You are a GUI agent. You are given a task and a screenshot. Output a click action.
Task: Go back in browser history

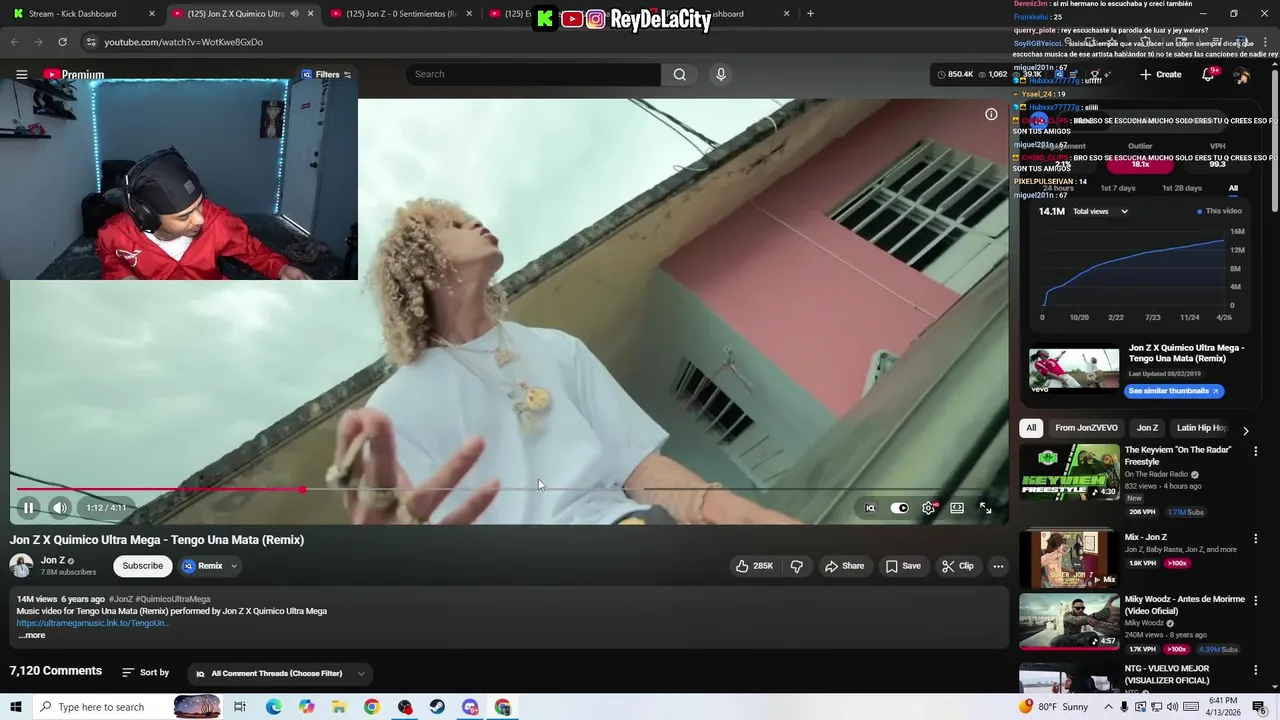14,42
